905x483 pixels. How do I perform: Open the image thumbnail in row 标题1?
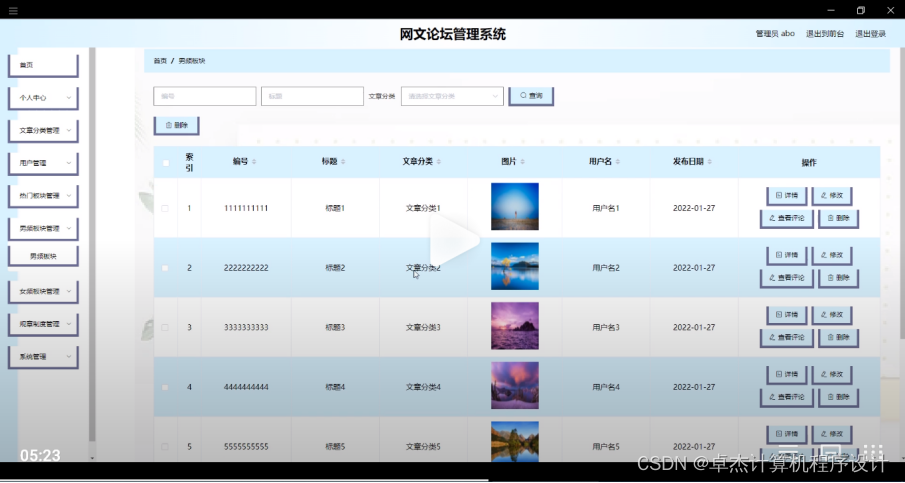point(515,207)
